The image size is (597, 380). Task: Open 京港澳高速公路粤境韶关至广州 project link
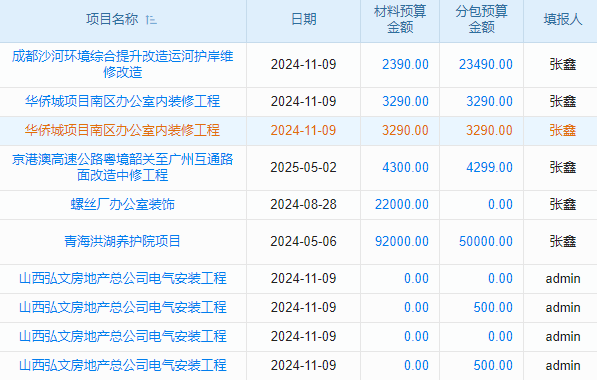[123, 167]
